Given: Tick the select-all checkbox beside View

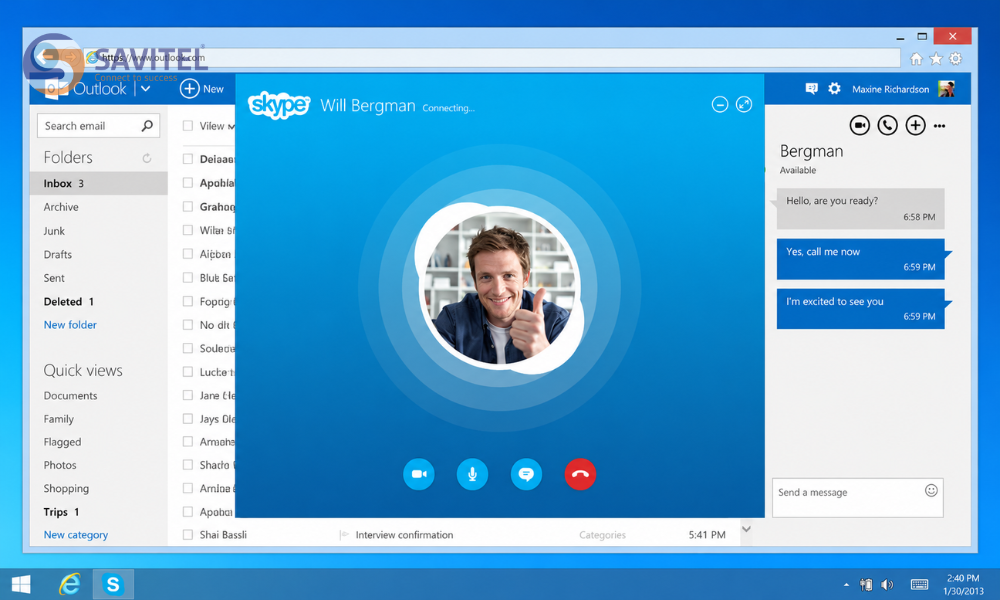Looking at the screenshot, I should [x=188, y=126].
